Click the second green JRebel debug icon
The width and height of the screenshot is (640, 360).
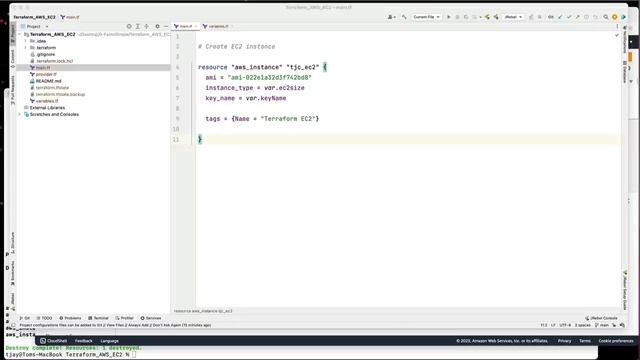pyautogui.click(x=496, y=17)
